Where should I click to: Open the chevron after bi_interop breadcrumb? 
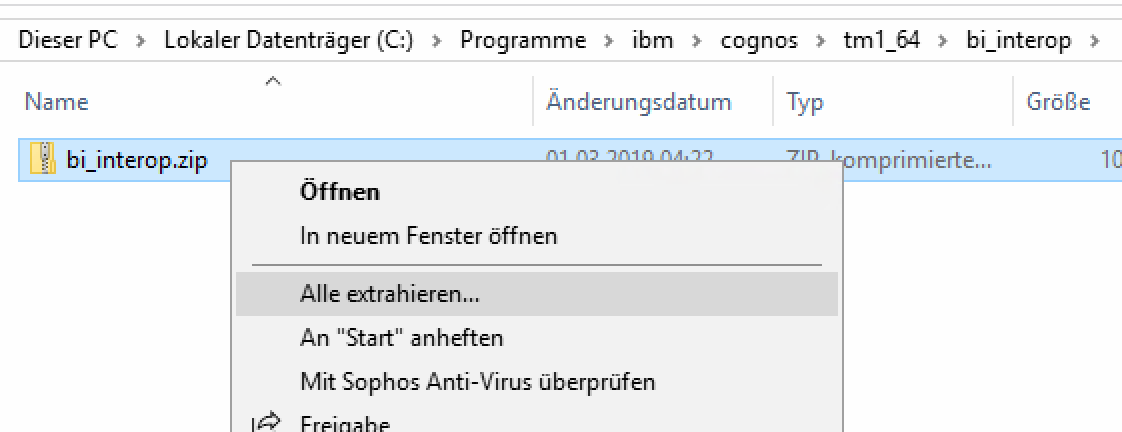coord(1095,41)
